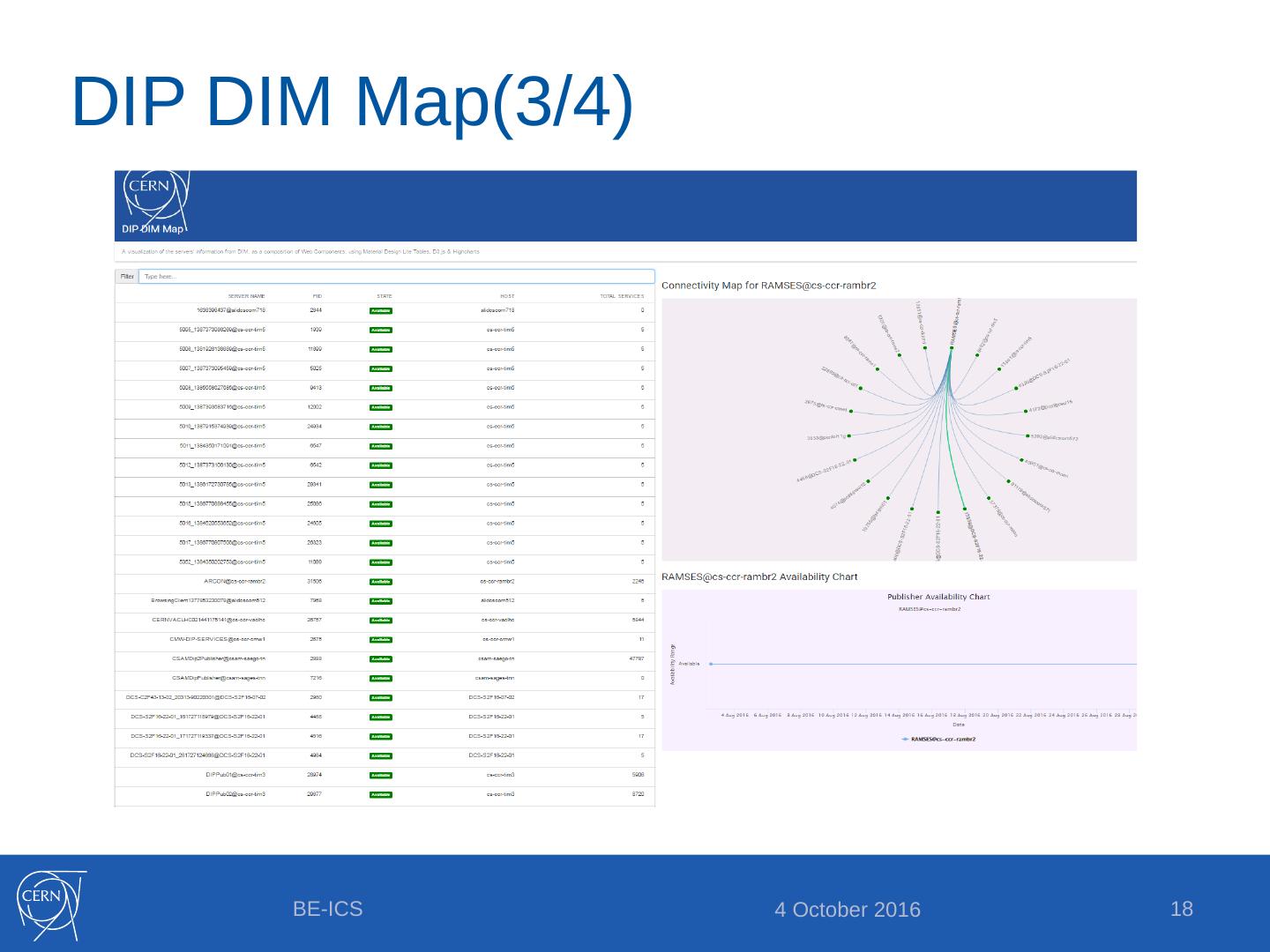The image size is (1270, 952).
Task: Click the Available badge in the DIPPub01 row
Action: (x=380, y=776)
